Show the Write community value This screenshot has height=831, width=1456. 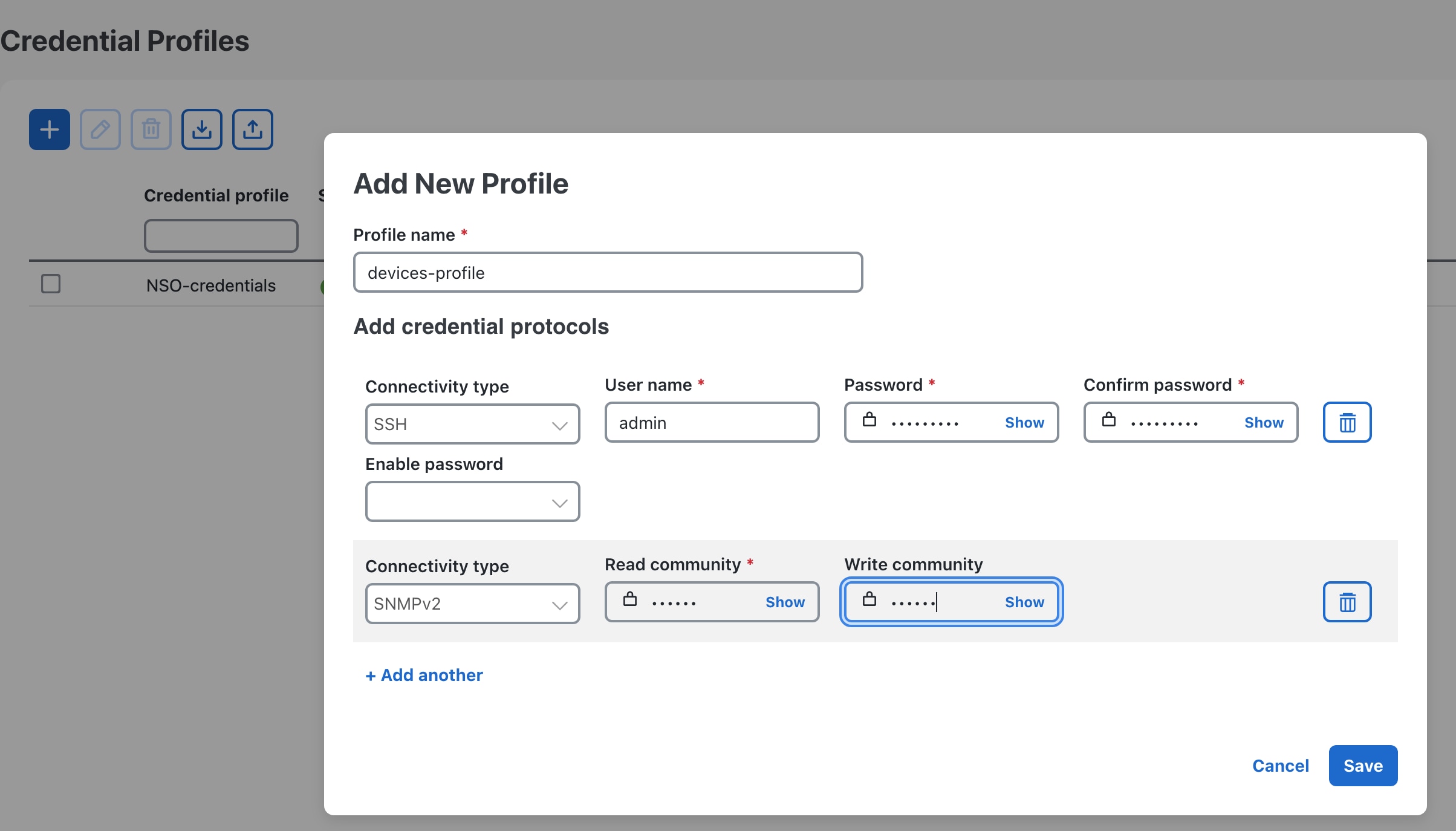pos(1024,602)
